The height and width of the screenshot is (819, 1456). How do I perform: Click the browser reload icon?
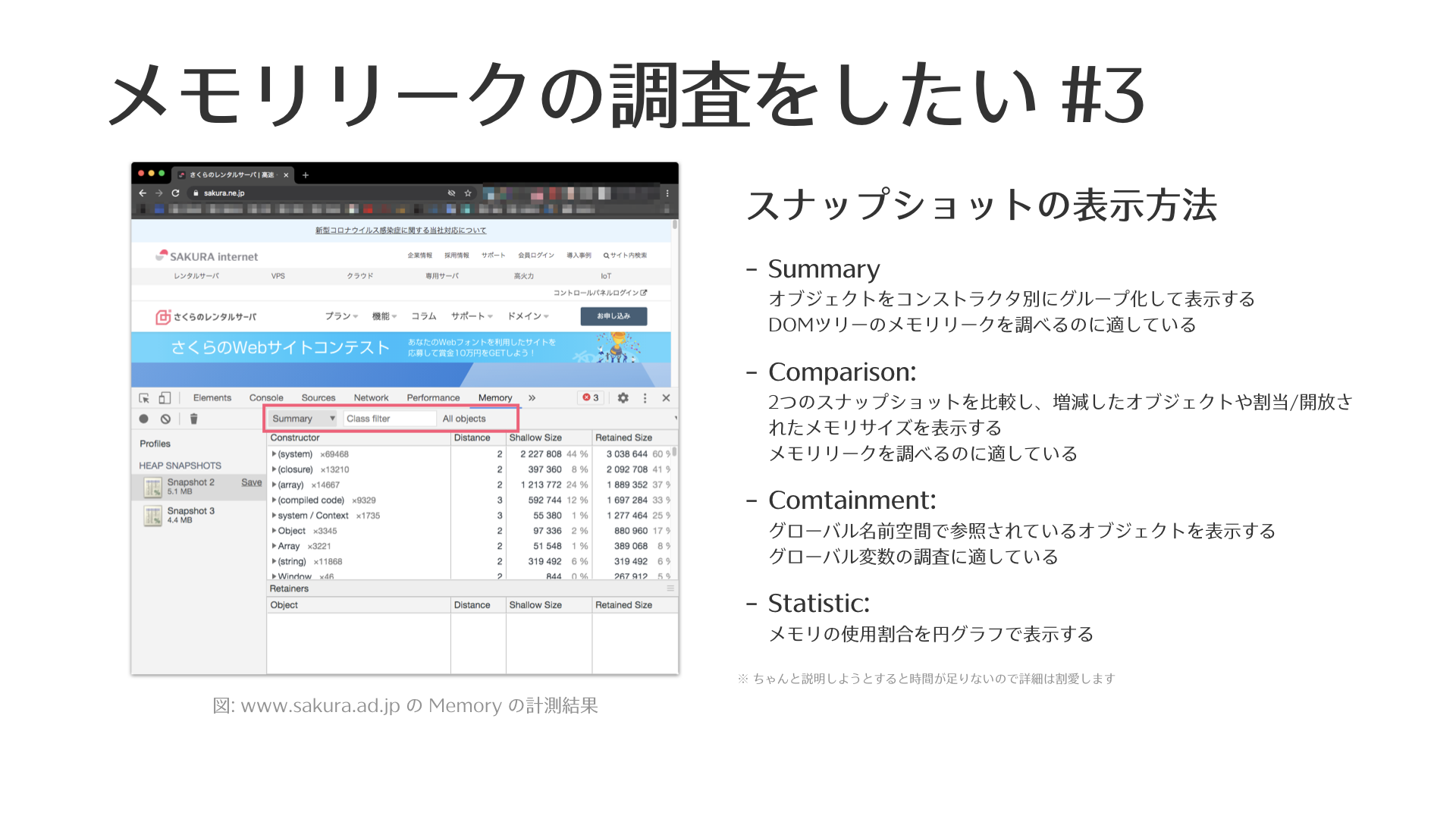pyautogui.click(x=176, y=193)
